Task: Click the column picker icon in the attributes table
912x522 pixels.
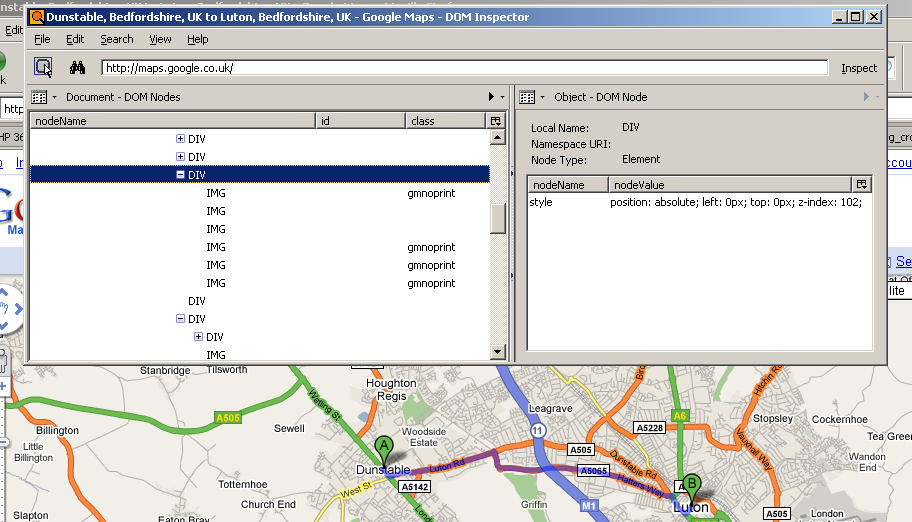Action: (861, 185)
